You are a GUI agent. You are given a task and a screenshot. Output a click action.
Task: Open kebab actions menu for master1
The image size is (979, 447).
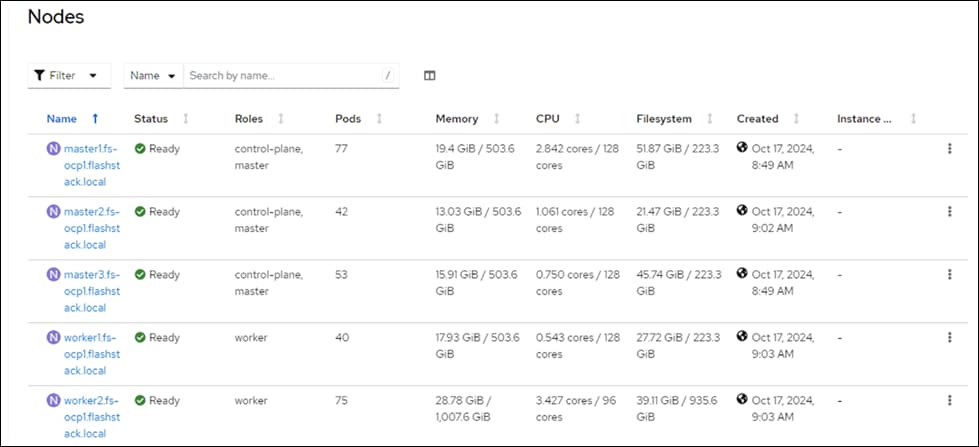tap(950, 149)
